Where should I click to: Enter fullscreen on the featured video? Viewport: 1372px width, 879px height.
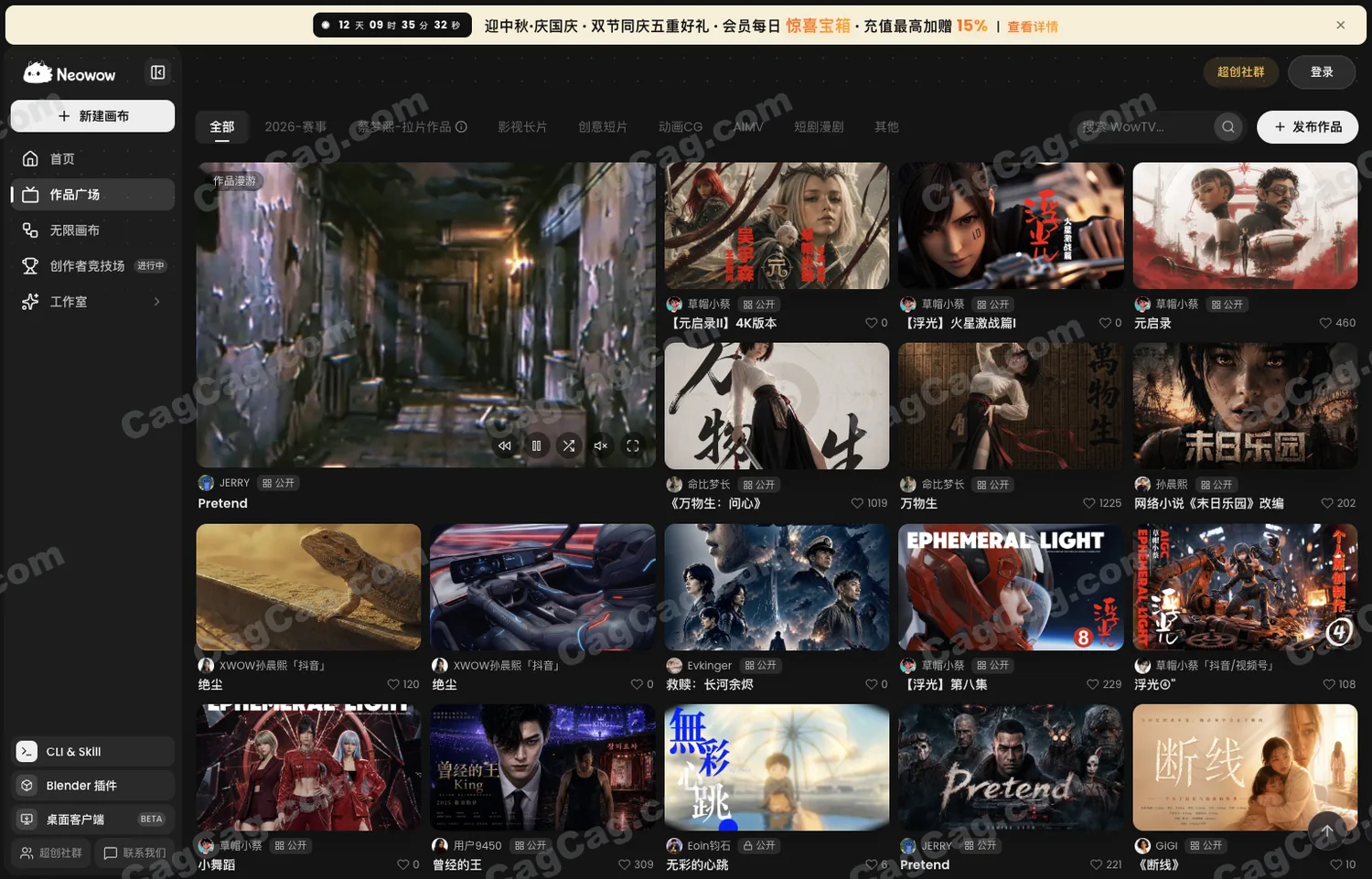[x=633, y=446]
